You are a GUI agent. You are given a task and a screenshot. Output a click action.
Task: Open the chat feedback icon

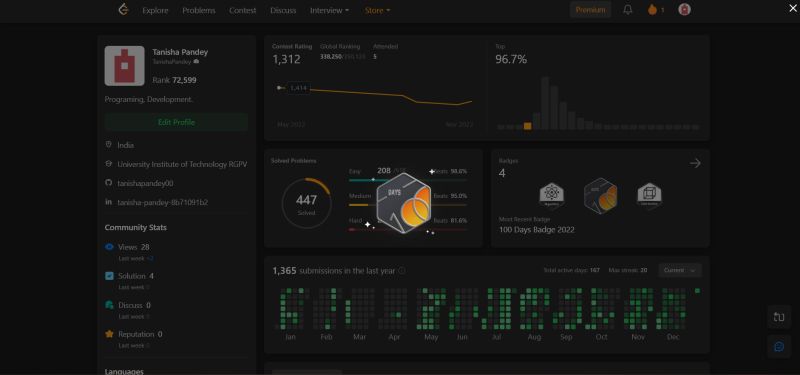click(x=779, y=346)
